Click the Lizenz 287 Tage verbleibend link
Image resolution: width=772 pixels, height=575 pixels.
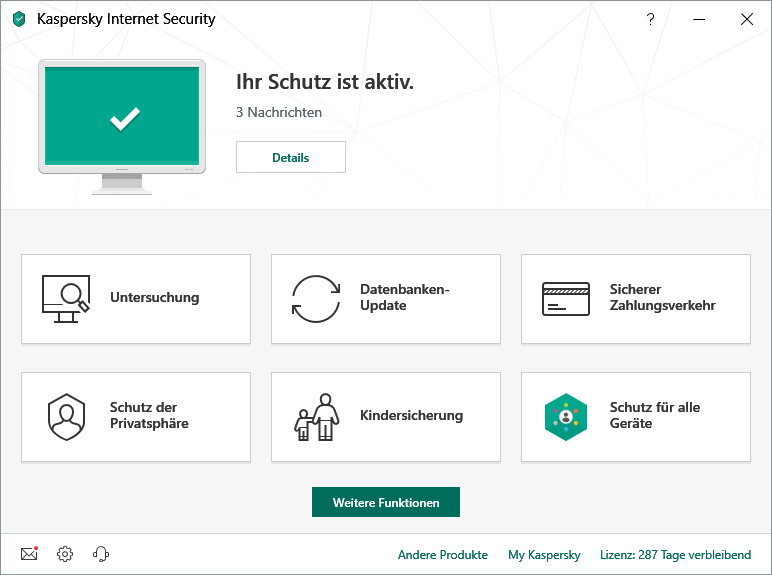click(x=675, y=555)
